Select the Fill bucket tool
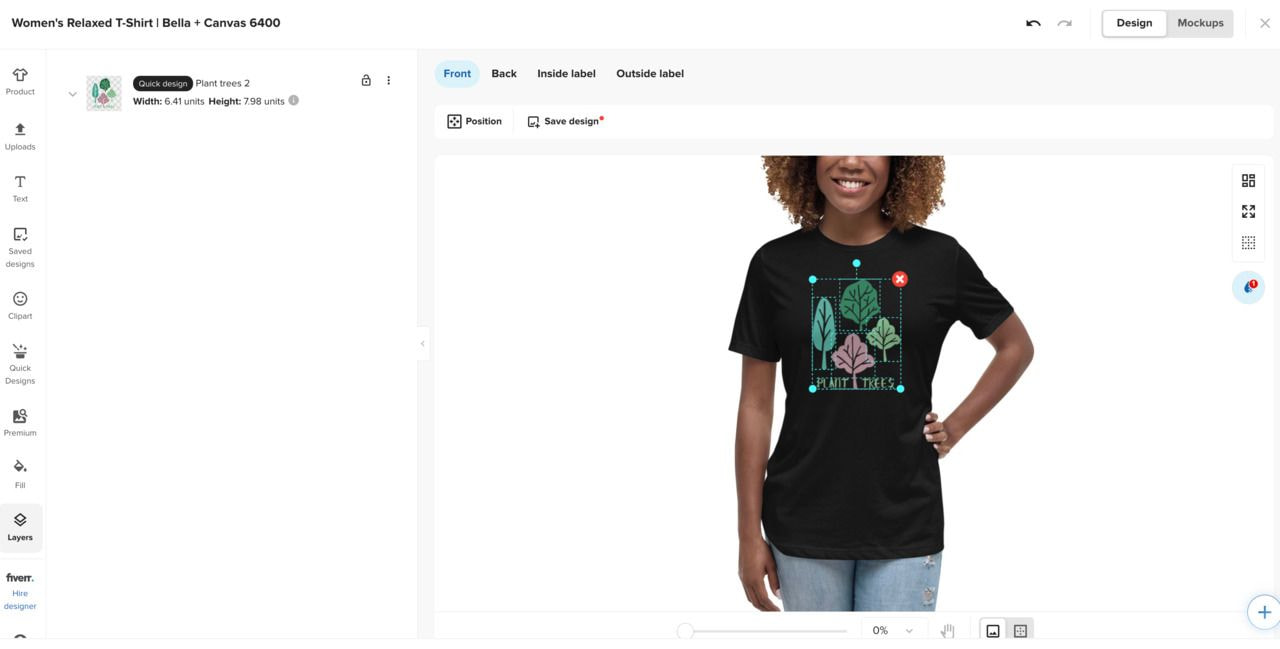Image resolution: width=1280 pixels, height=649 pixels. (x=20, y=474)
